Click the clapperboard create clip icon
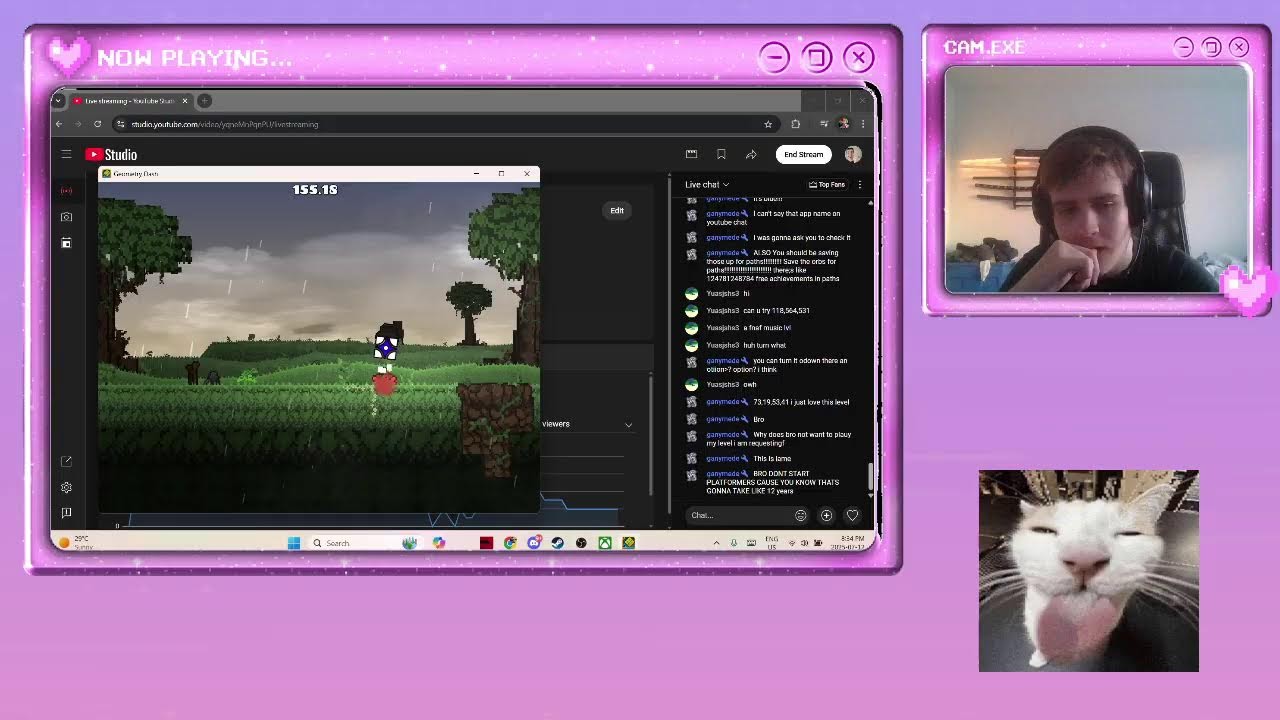Viewport: 1280px width, 720px height. coord(691,154)
